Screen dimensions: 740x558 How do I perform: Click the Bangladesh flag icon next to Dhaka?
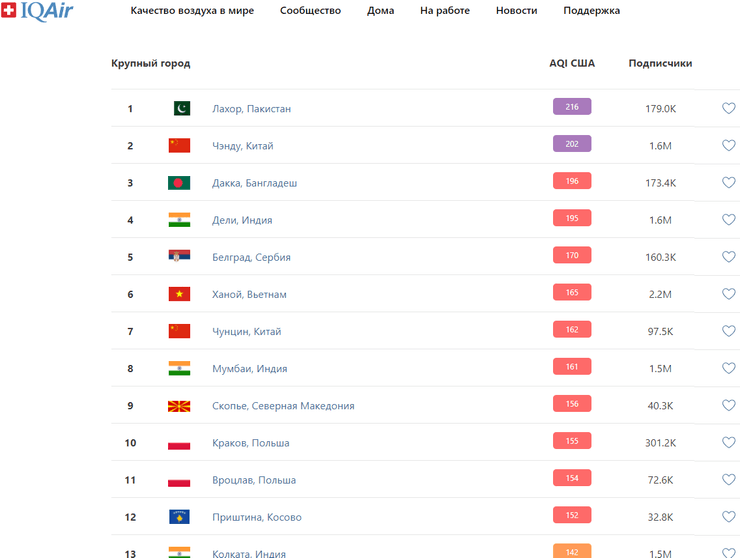coord(180,183)
